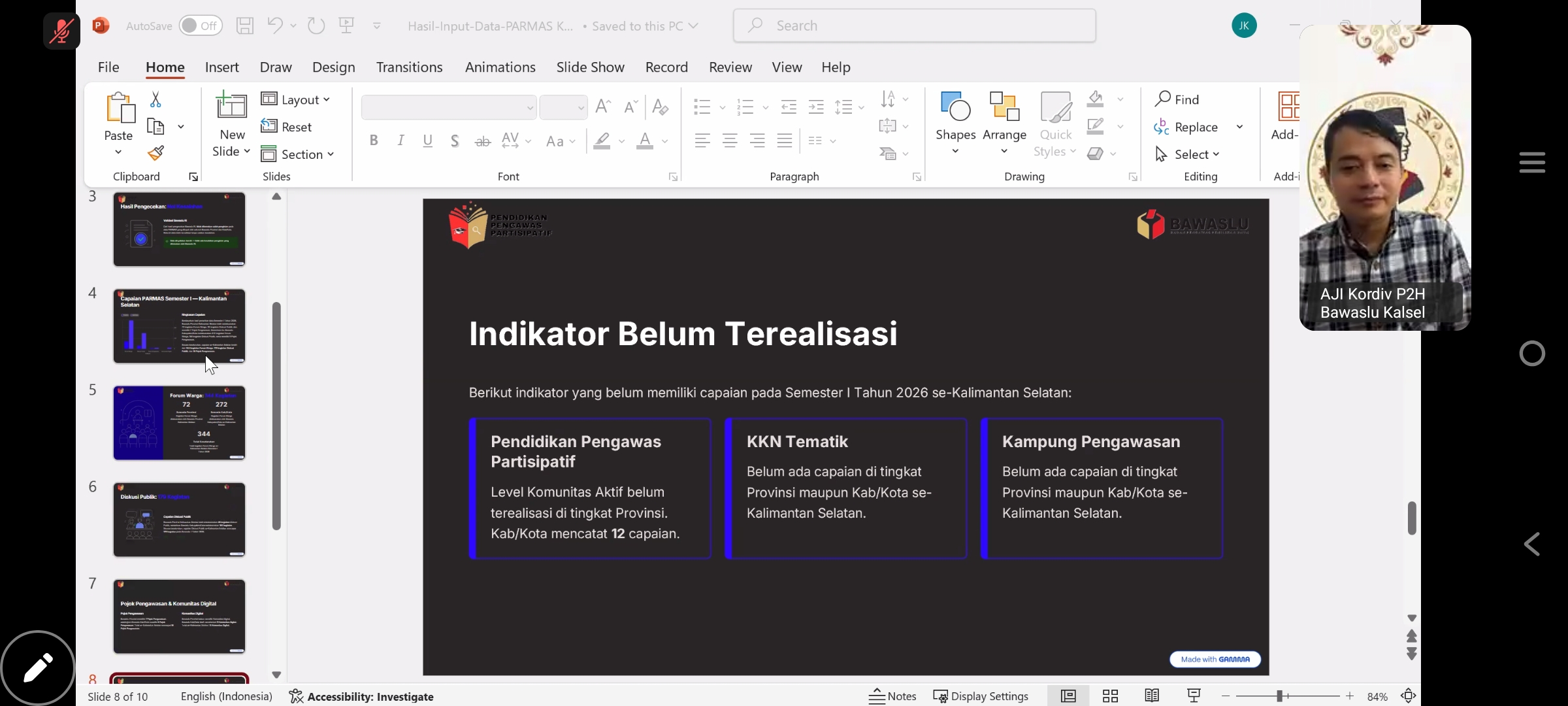The image size is (1568, 706).
Task: Switch to Slide Sorter view
Action: click(x=1110, y=696)
